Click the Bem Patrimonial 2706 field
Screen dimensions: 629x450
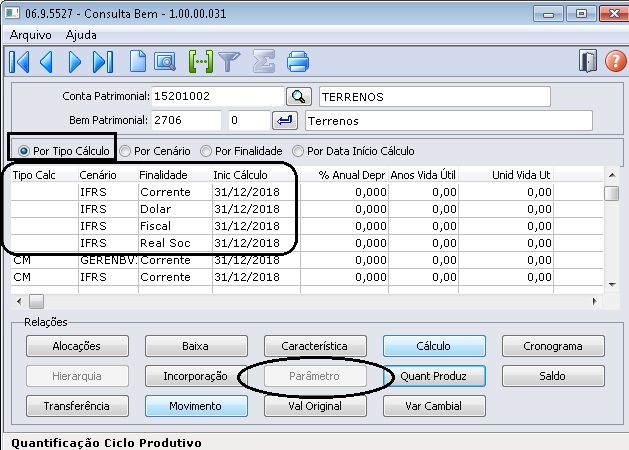[x=187, y=120]
